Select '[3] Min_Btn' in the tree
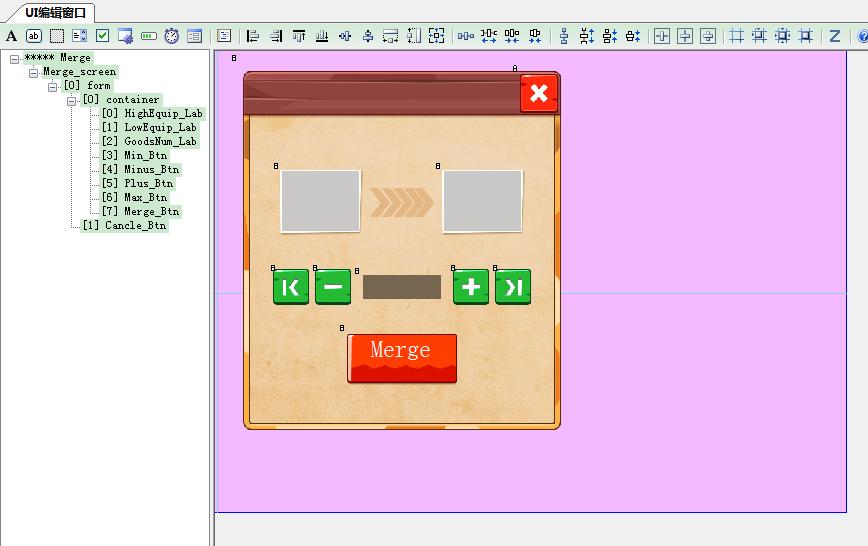The height and width of the screenshot is (546, 868). click(x=135, y=156)
